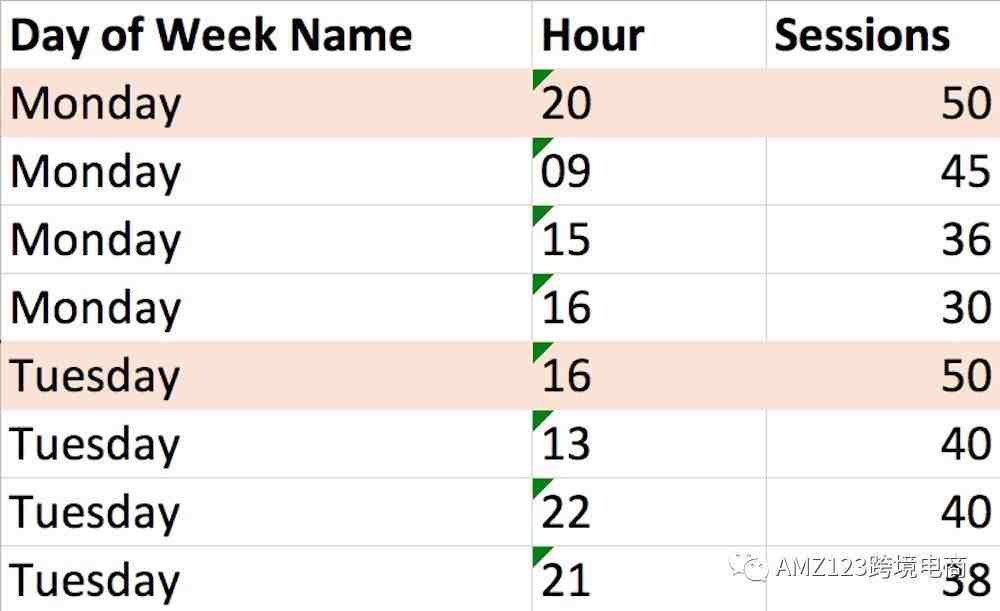Click the Monday cell in the hour 20 row
Screen dimensions: 1000x611
coord(265,103)
